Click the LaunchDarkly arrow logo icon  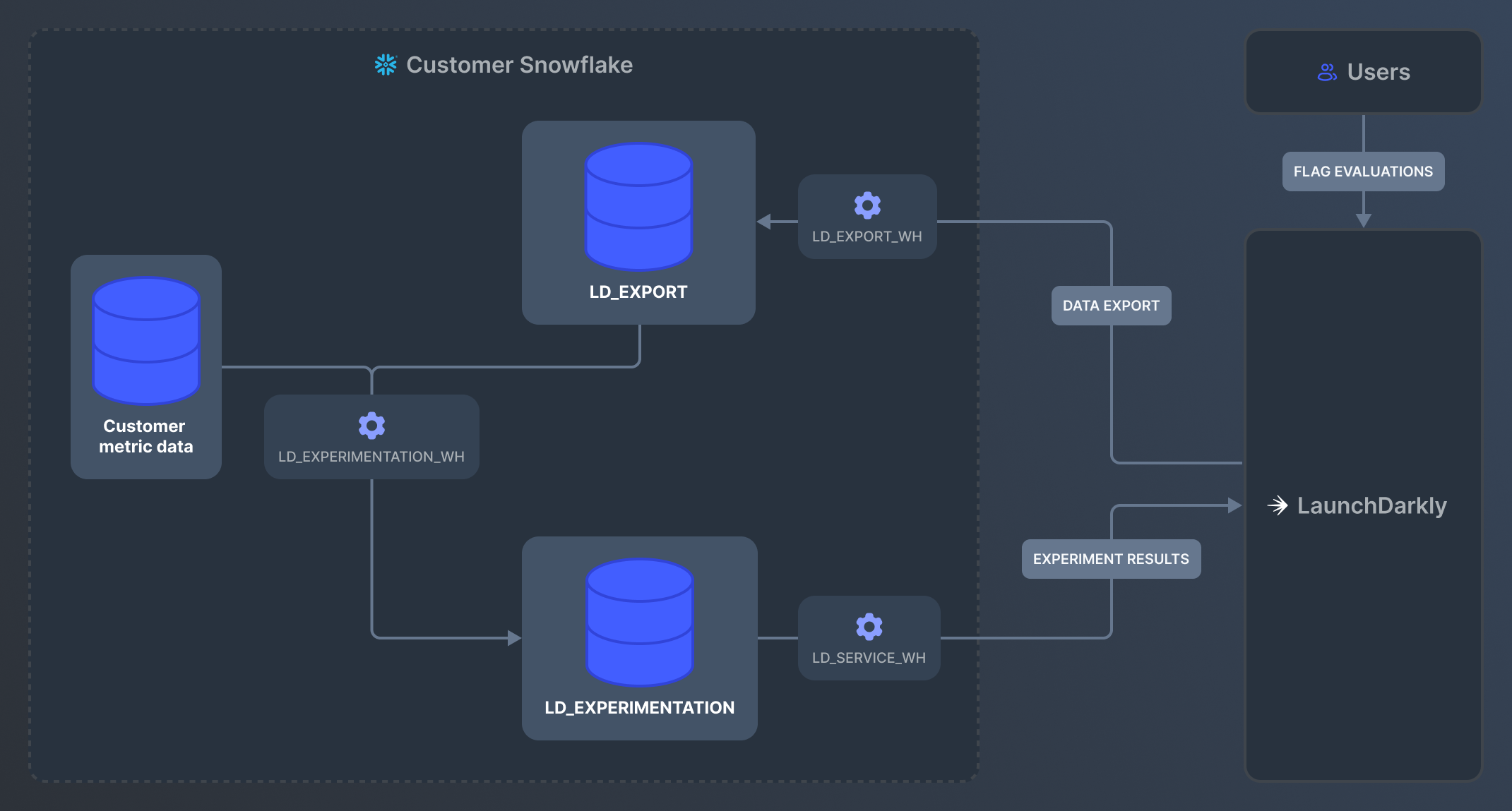pos(1278,505)
